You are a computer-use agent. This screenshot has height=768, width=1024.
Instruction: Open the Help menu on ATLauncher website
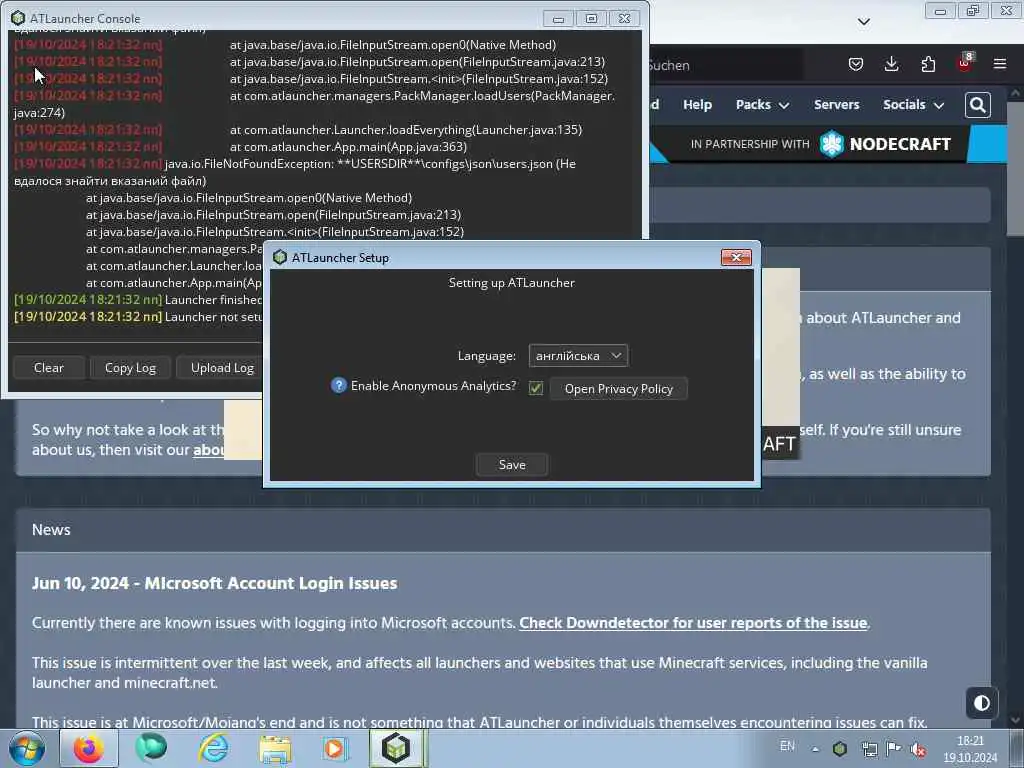click(697, 104)
